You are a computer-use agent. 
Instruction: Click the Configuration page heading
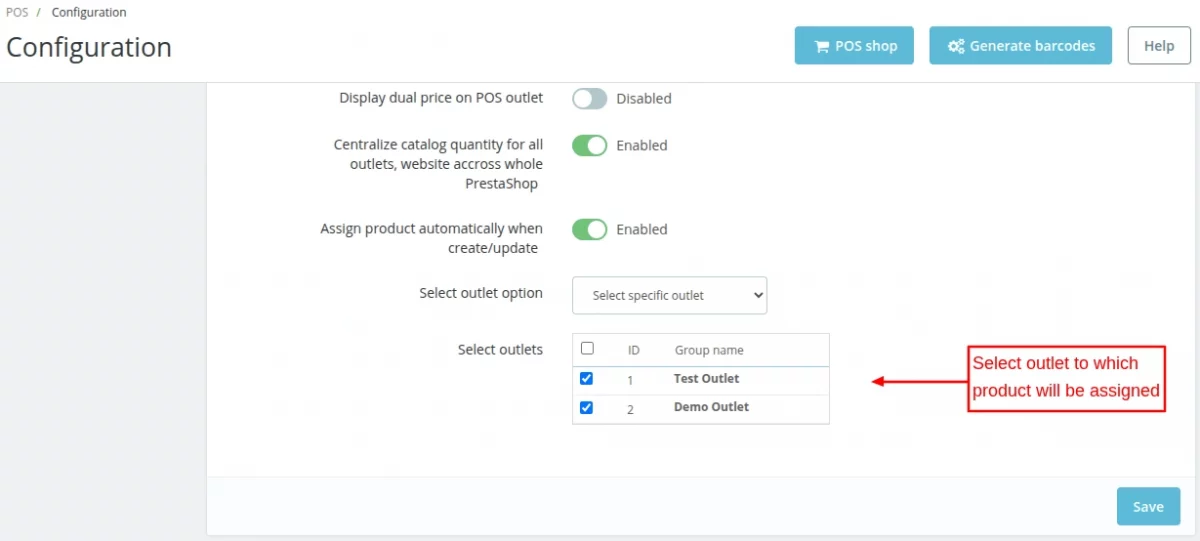(89, 48)
